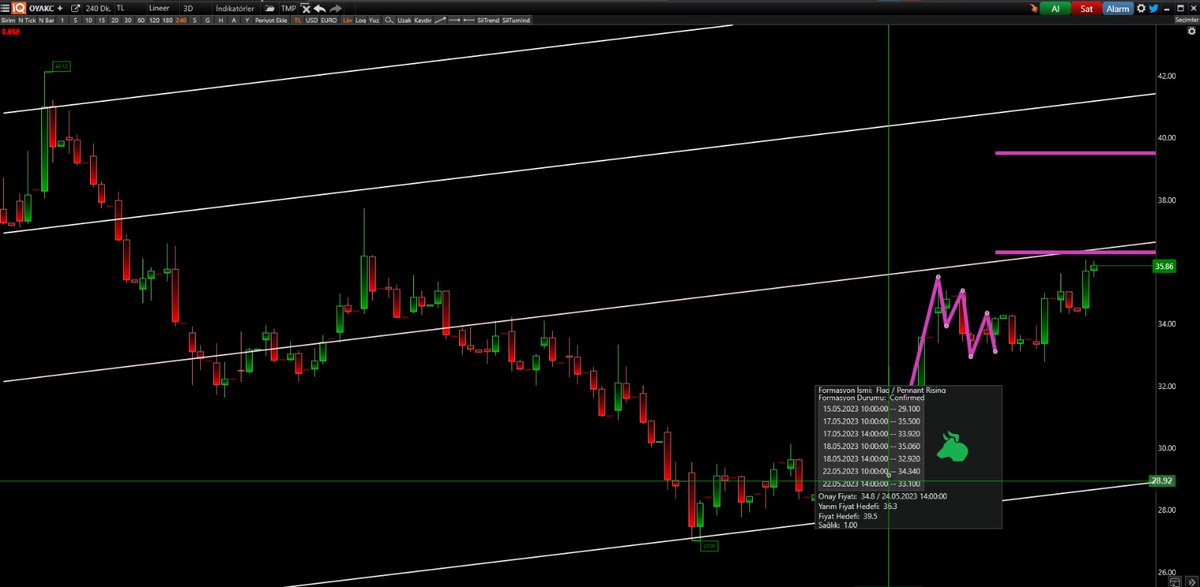Maximize the chart window
The width and height of the screenshot is (1200, 587).
tap(1180, 8)
